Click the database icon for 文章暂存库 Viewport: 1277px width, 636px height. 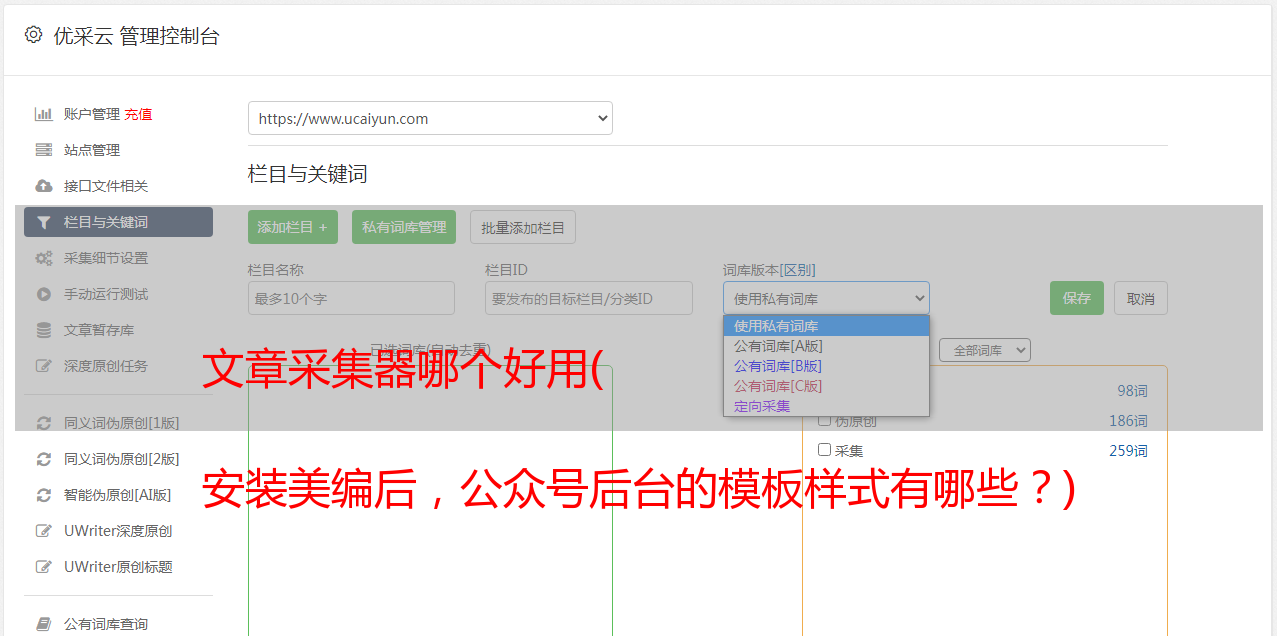coord(43,330)
